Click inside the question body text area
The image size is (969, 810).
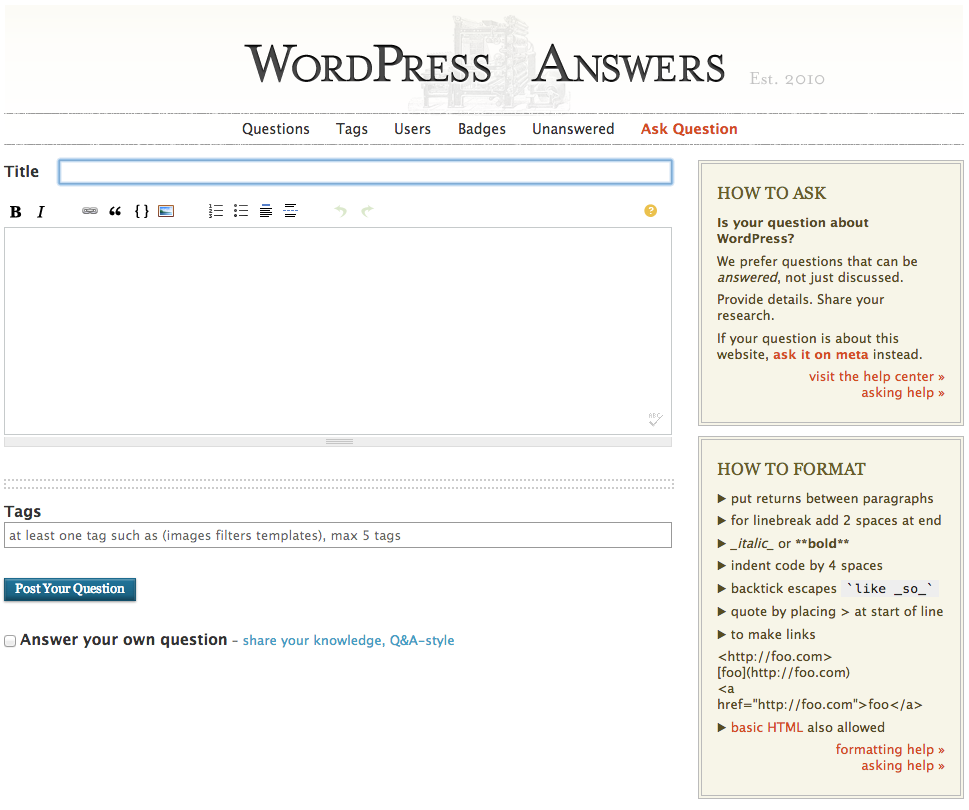click(338, 331)
